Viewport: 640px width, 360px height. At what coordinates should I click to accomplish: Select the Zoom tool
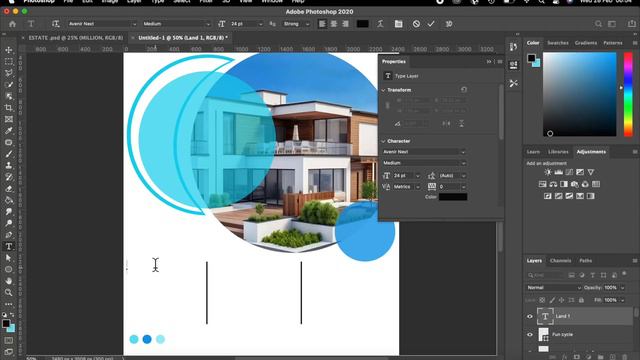point(9,292)
